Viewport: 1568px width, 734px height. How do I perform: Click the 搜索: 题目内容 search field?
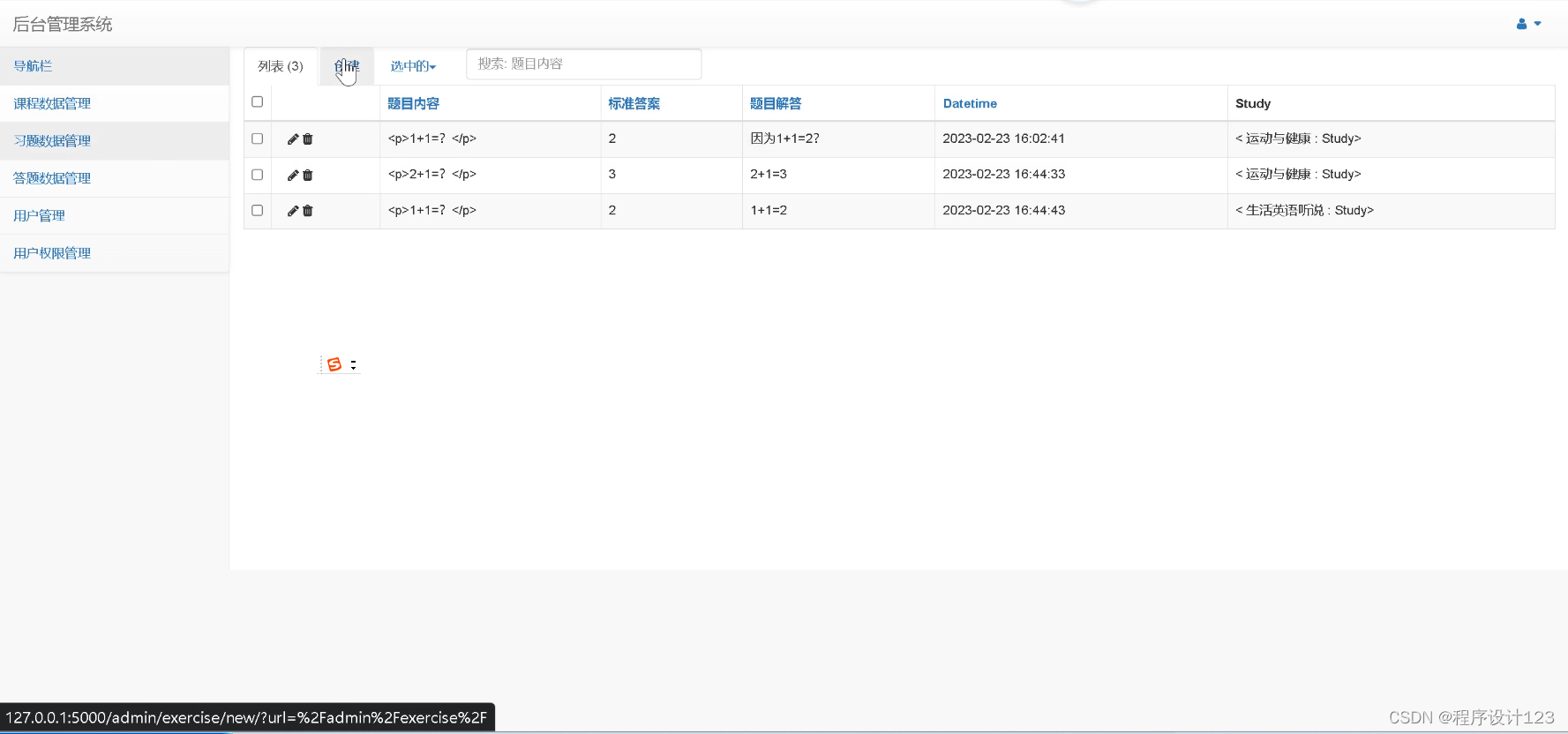584,64
